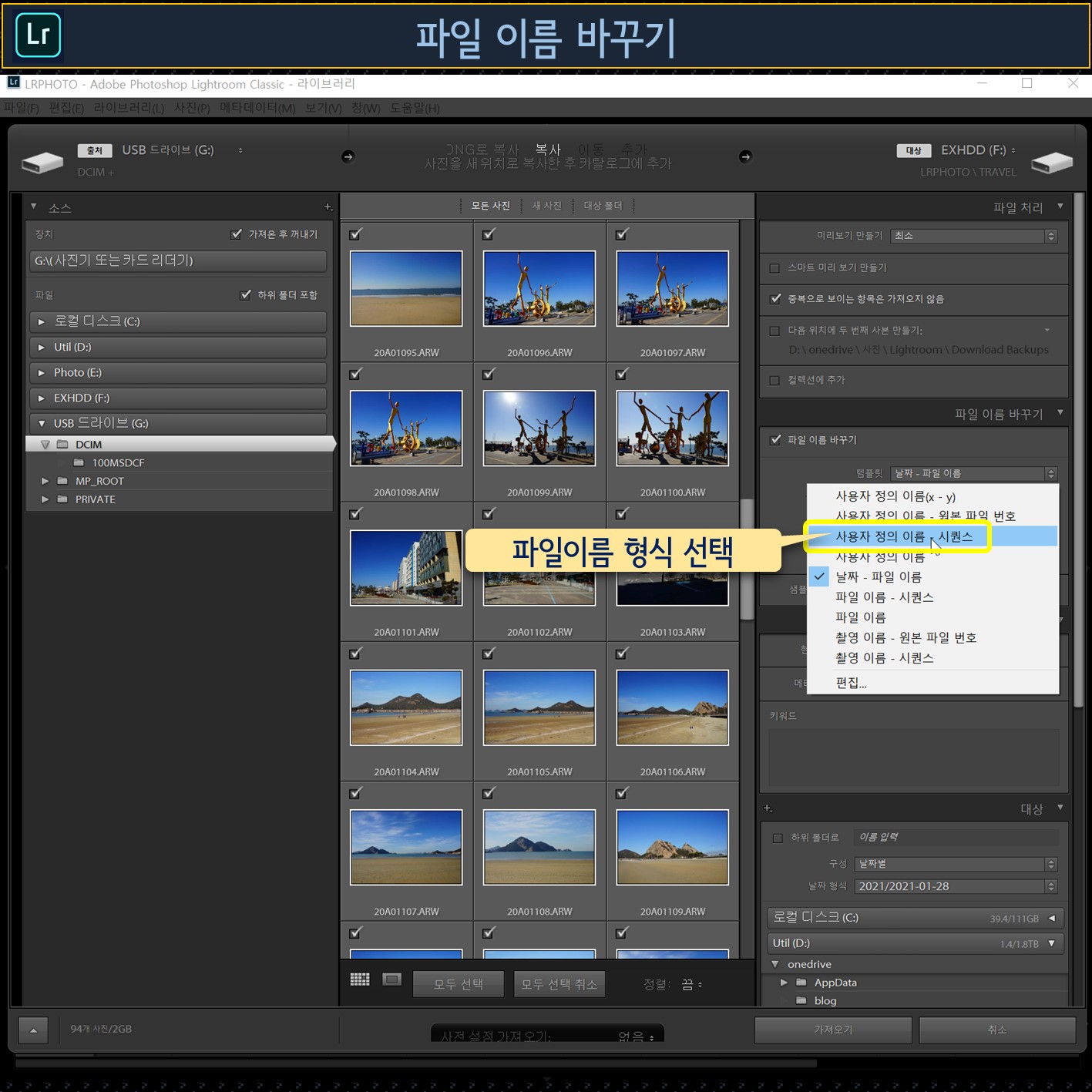This screenshot has height=1092, width=1092.
Task: Click the 키워드 text box
Action: click(x=914, y=757)
